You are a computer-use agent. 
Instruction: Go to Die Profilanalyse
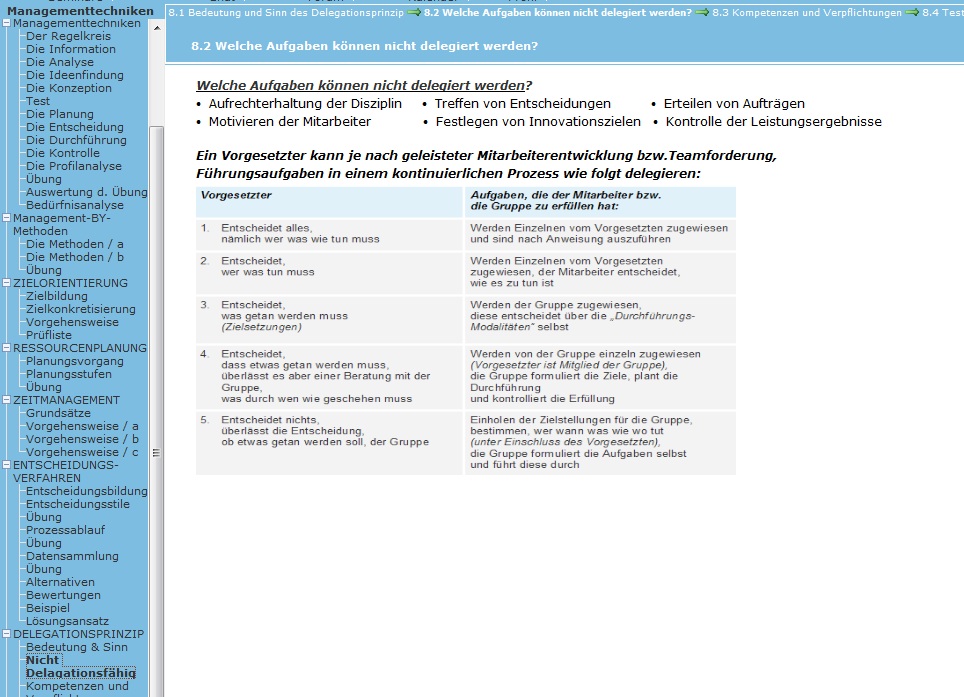click(x=74, y=166)
